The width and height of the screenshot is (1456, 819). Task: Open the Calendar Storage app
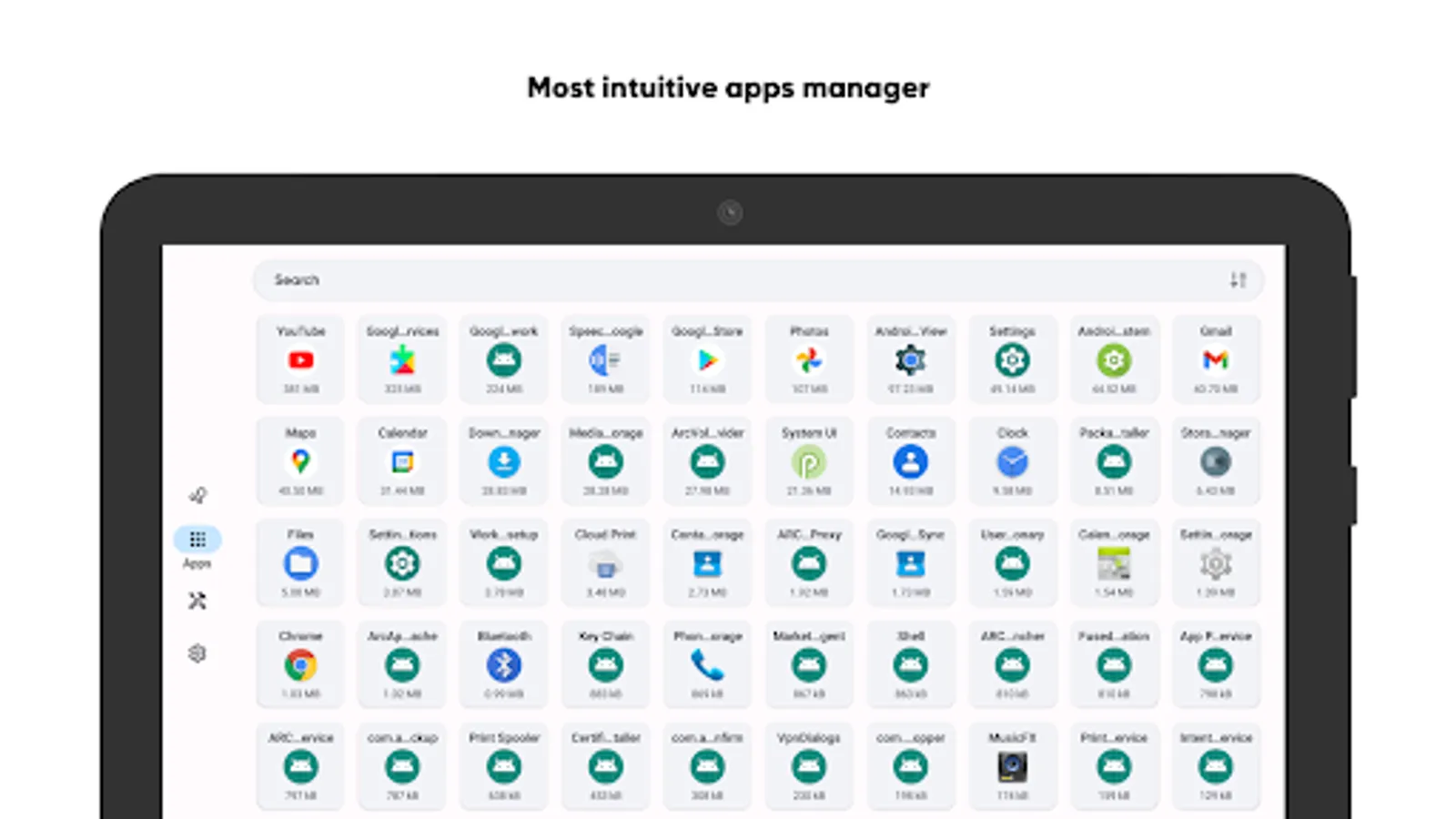(1114, 563)
